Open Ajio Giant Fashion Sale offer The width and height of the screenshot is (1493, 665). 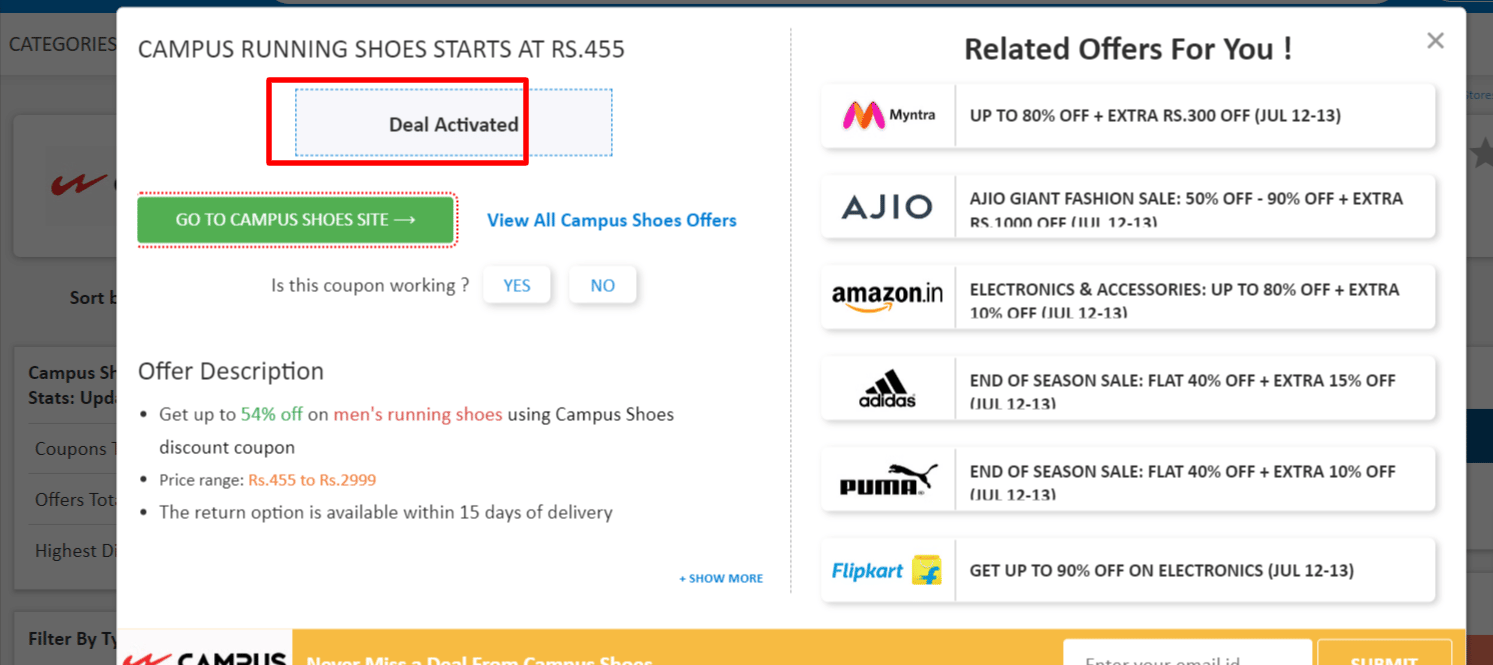click(1186, 207)
